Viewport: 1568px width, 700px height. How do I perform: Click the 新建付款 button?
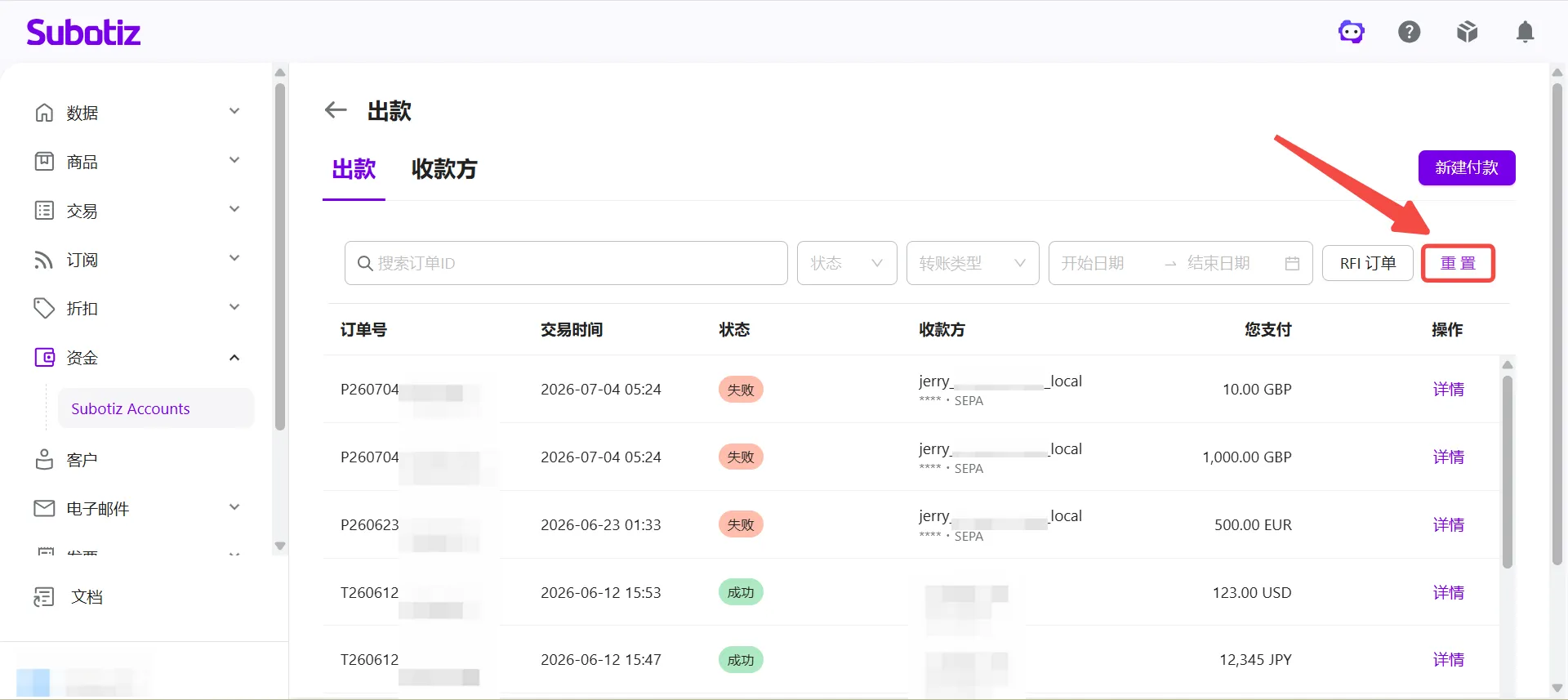tap(1467, 167)
